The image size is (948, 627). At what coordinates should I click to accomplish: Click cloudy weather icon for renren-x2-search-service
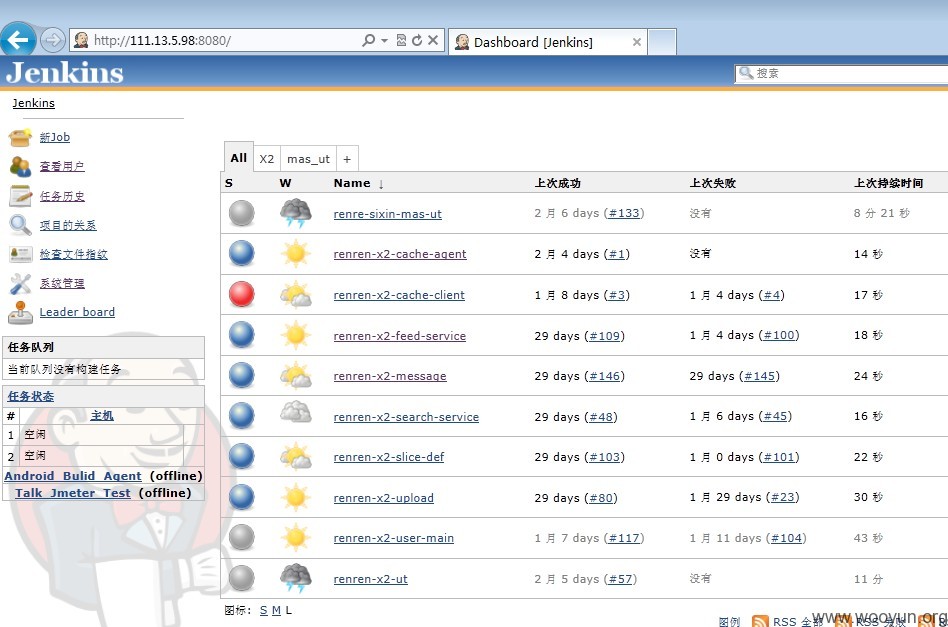pos(296,412)
